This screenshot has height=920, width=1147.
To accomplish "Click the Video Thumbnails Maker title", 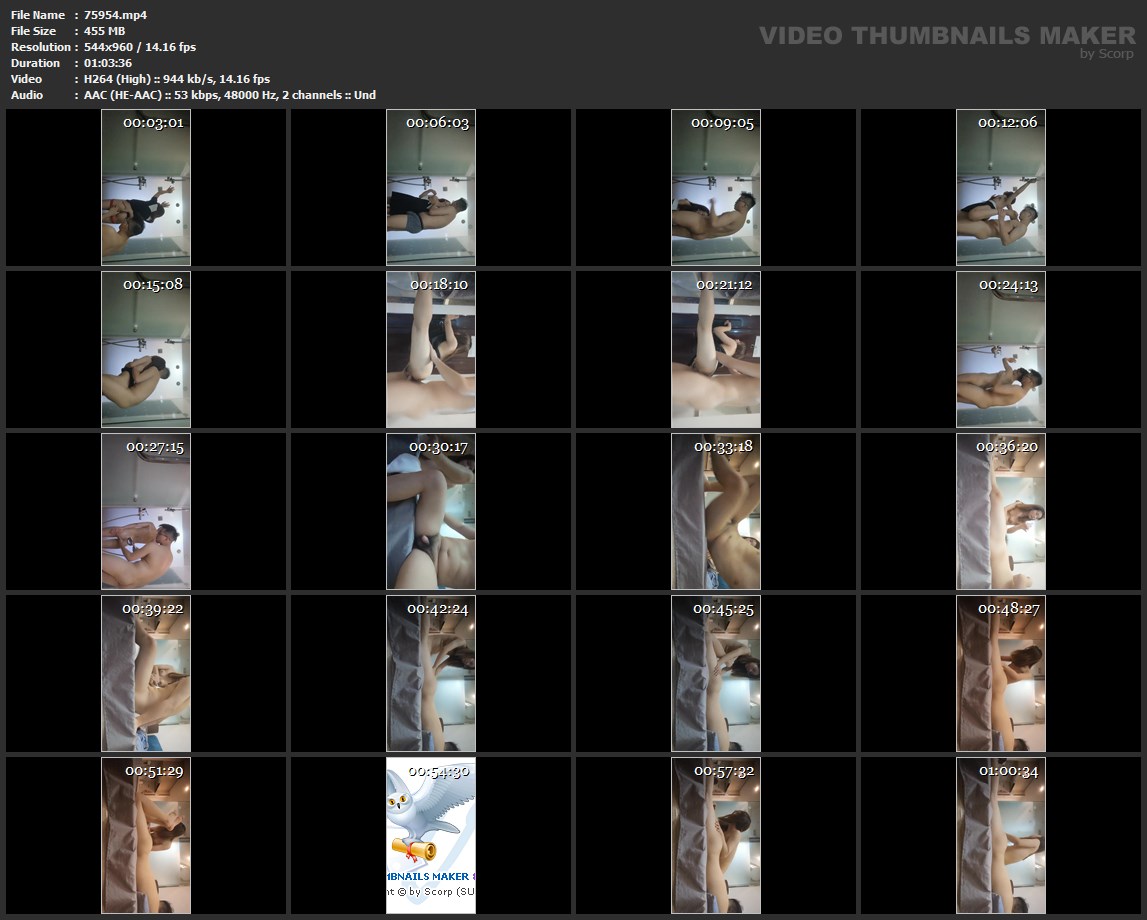I will pyautogui.click(x=946, y=35).
